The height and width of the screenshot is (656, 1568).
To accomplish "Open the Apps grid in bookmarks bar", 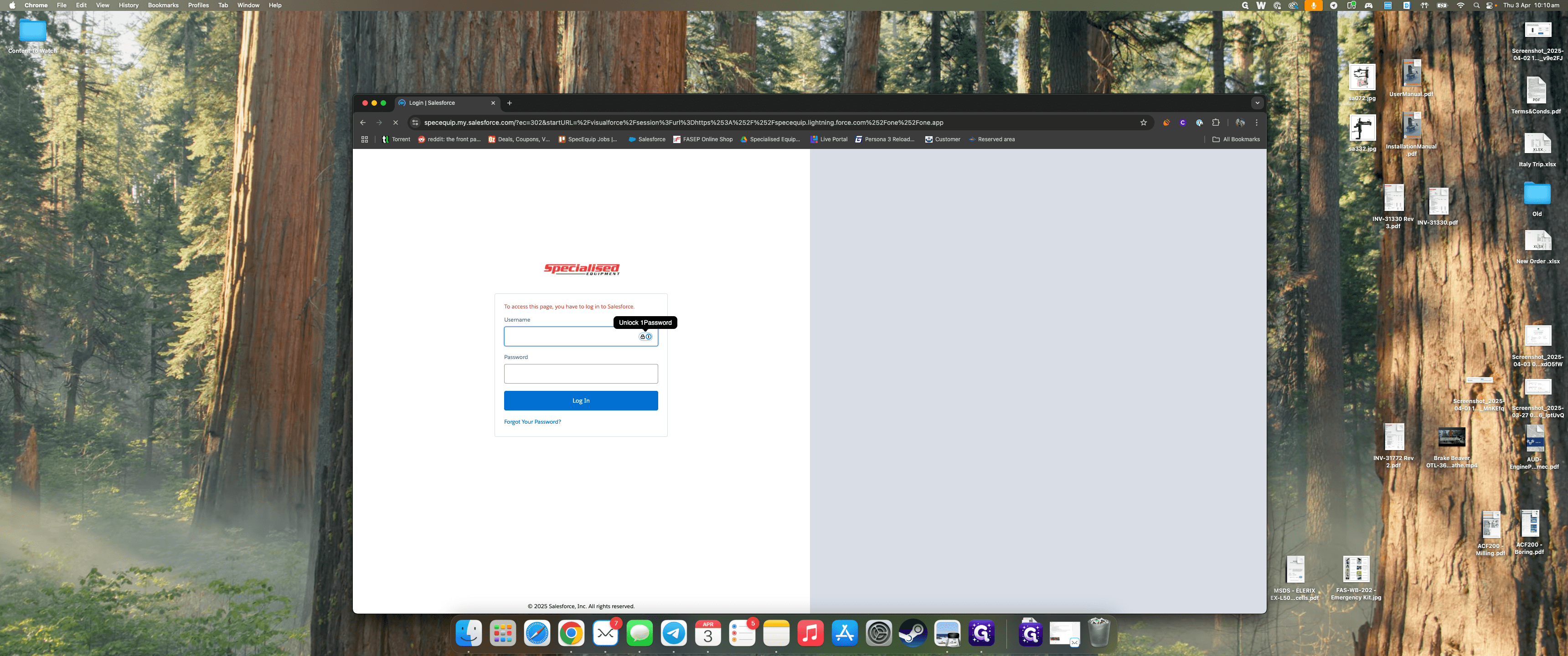I will click(365, 139).
